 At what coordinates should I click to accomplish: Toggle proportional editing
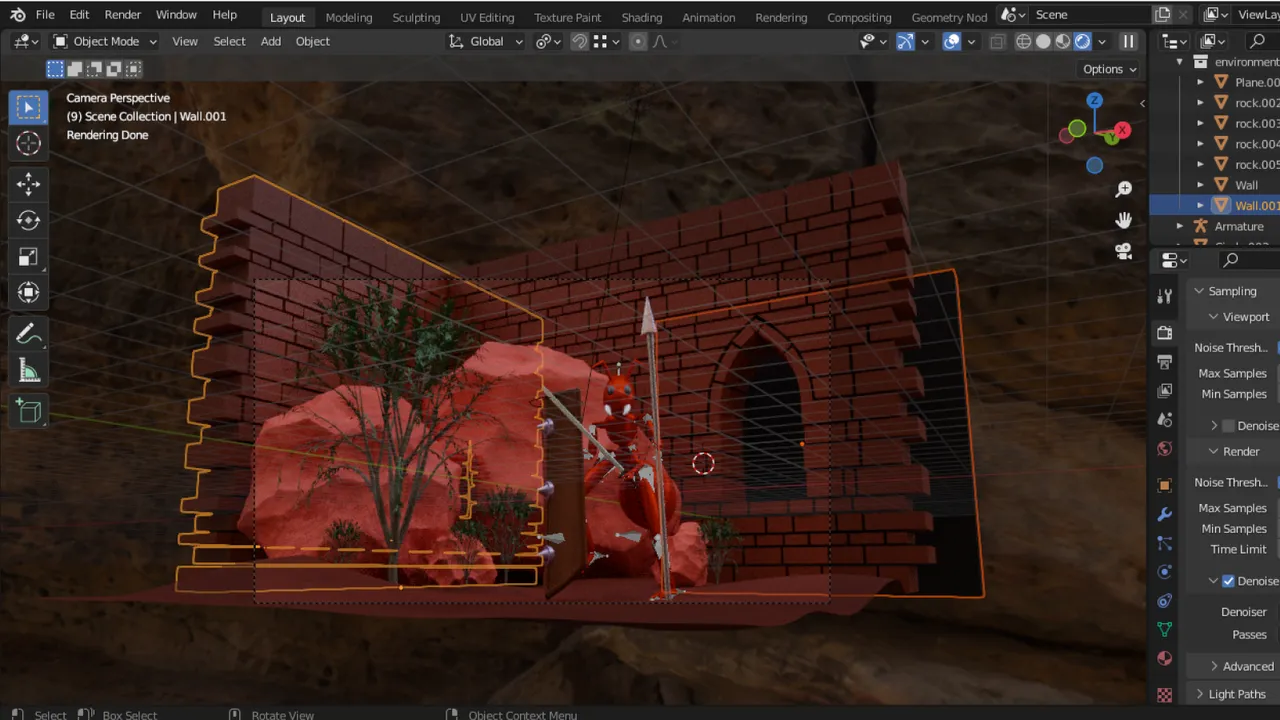(x=637, y=41)
